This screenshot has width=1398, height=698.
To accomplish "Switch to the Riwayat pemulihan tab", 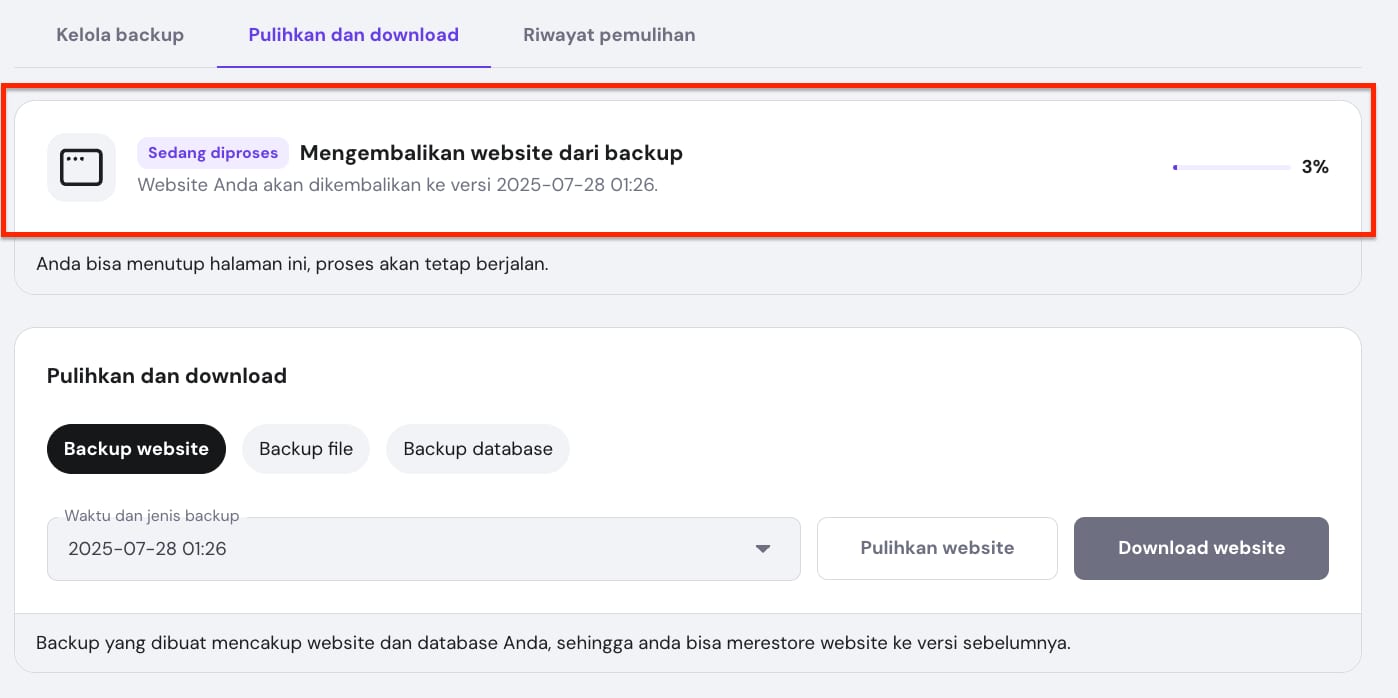I will (609, 35).
